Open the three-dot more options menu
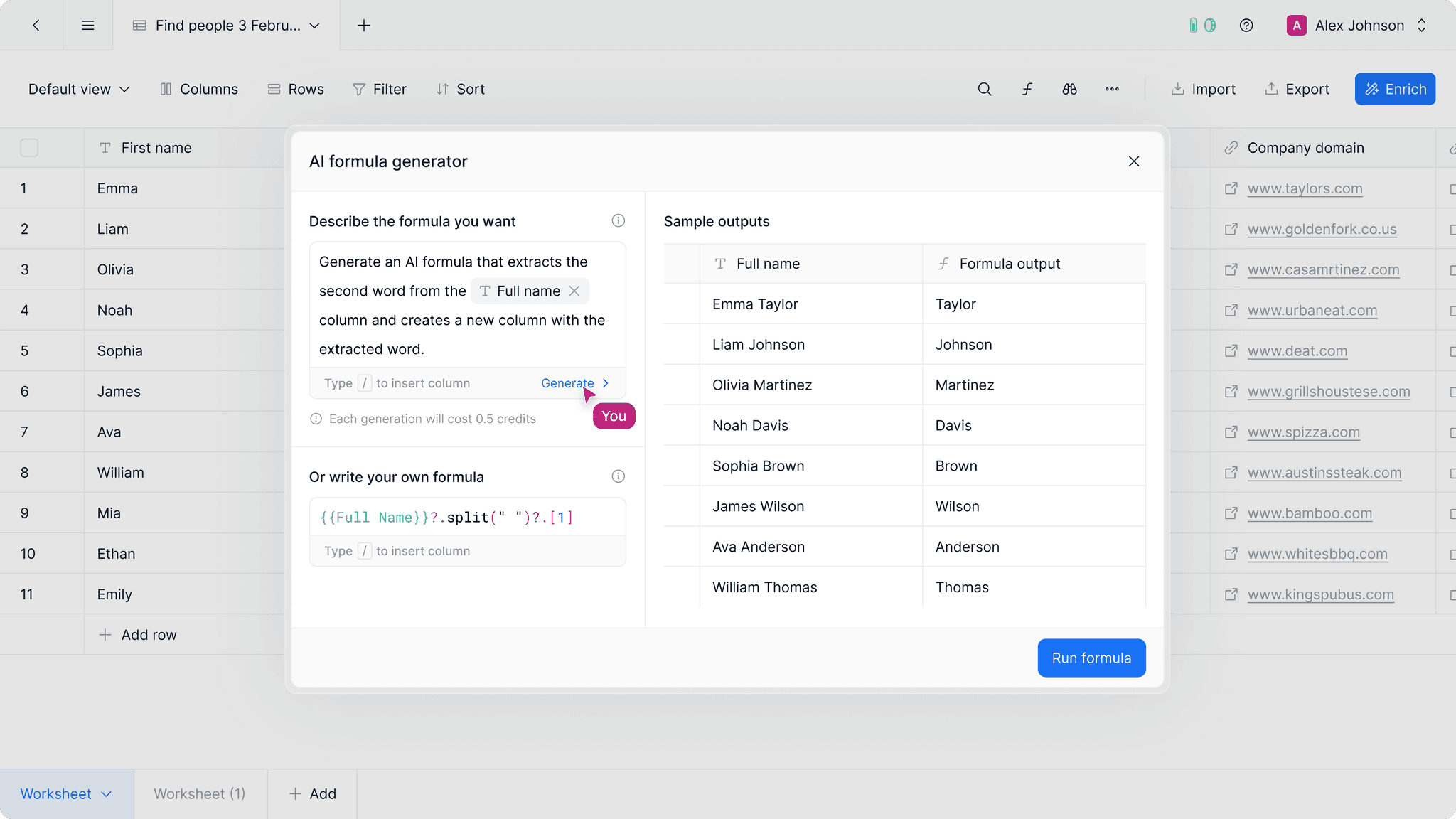 1112,89
